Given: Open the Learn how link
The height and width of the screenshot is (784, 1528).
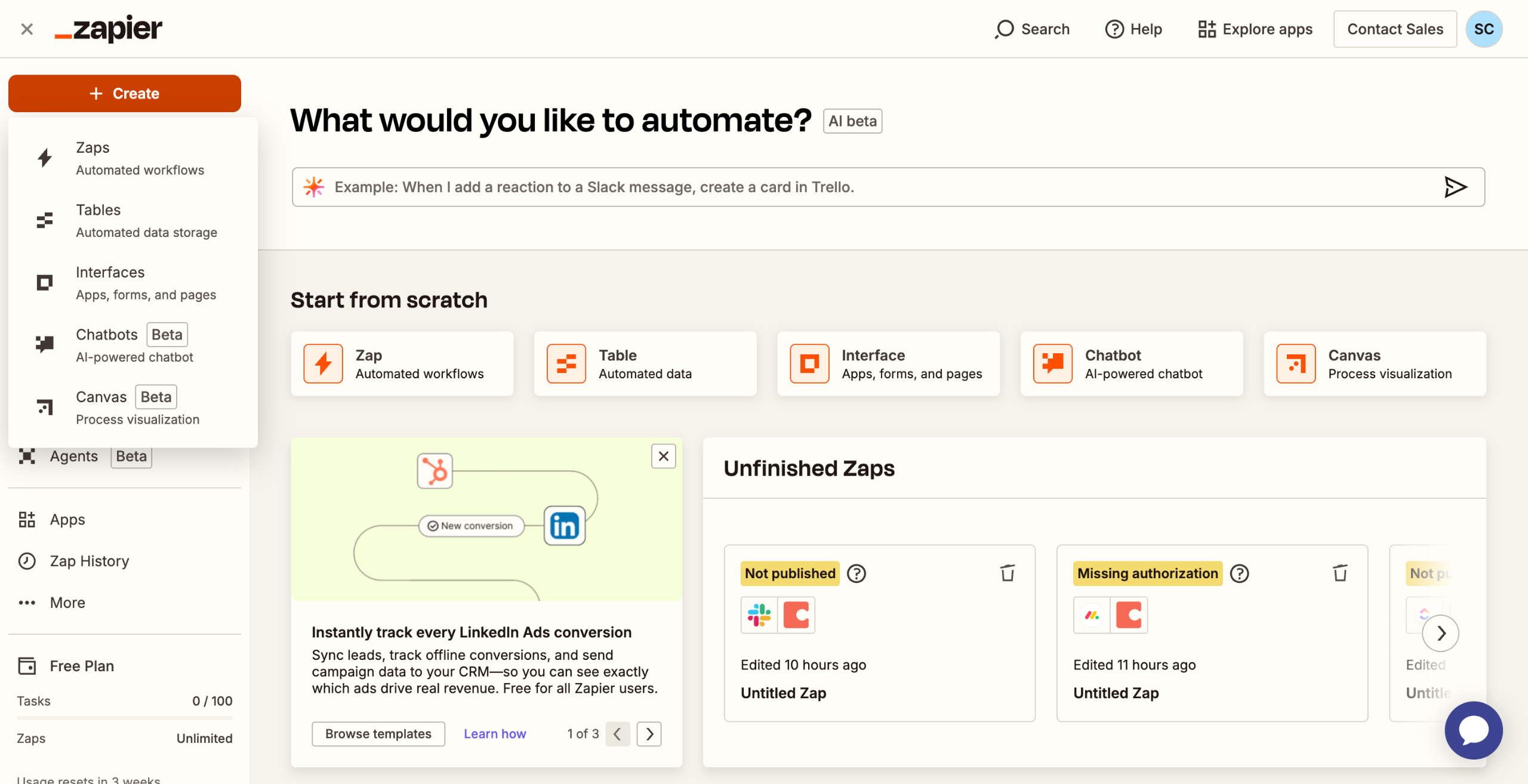Looking at the screenshot, I should [x=495, y=734].
